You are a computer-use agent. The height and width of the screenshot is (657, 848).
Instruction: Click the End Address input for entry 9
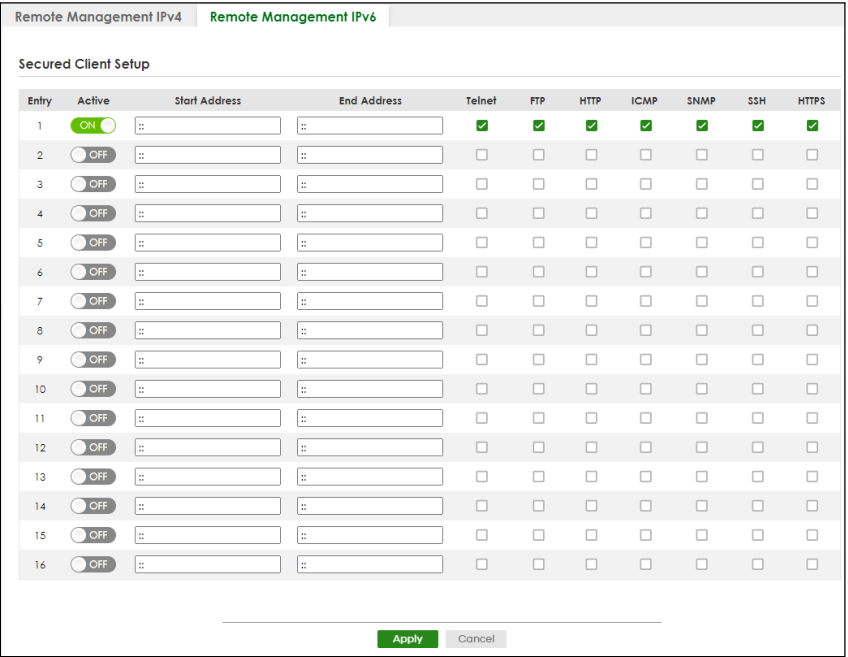[370, 359]
